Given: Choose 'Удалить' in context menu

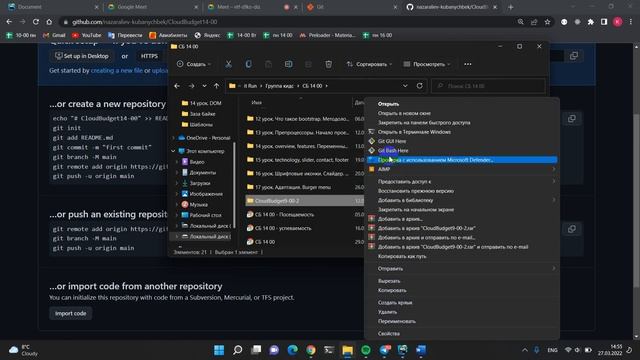Looking at the screenshot, I should 387,312.
